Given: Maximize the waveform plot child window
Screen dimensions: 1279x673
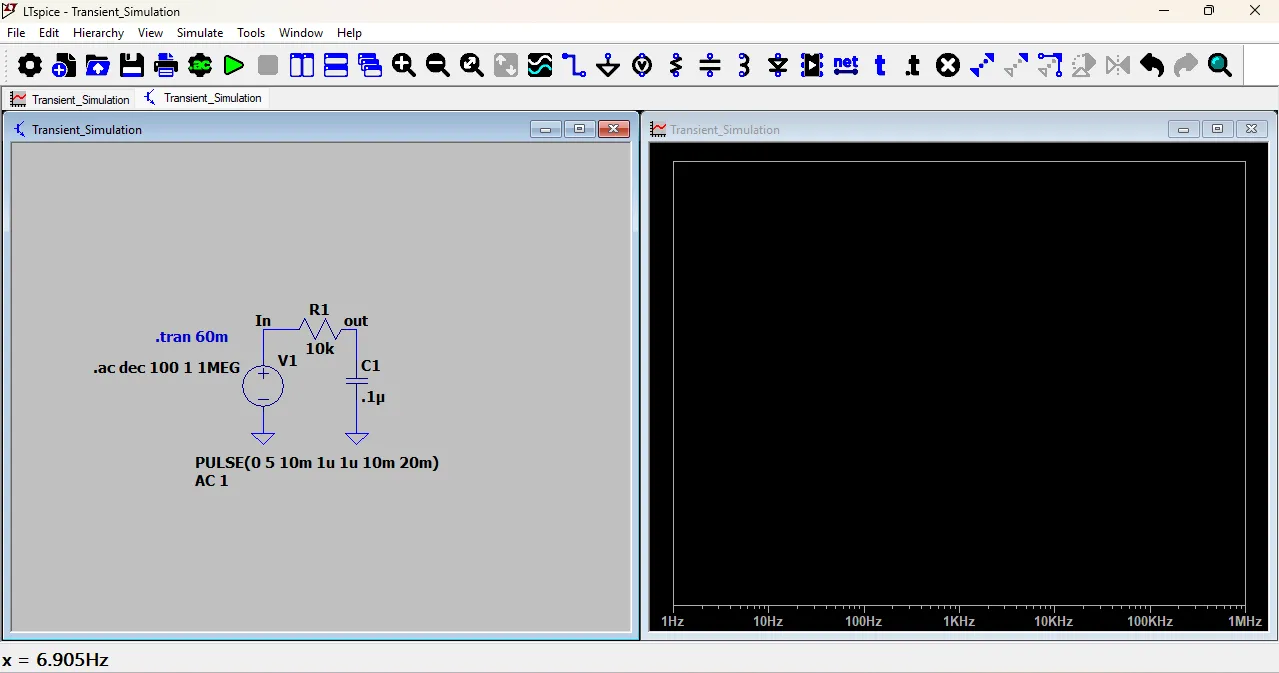Looking at the screenshot, I should click(1217, 129).
